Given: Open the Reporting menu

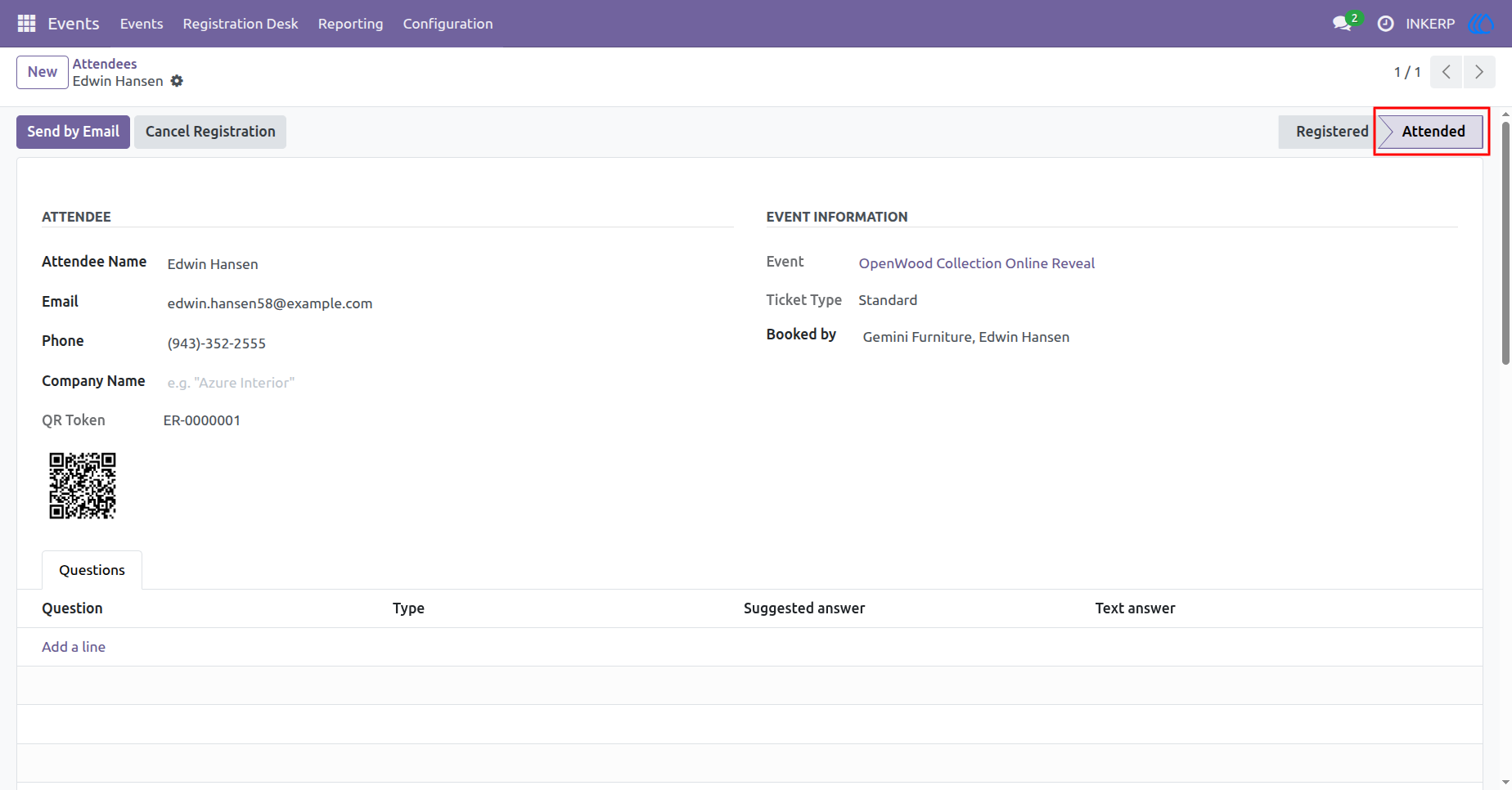Looking at the screenshot, I should (350, 24).
